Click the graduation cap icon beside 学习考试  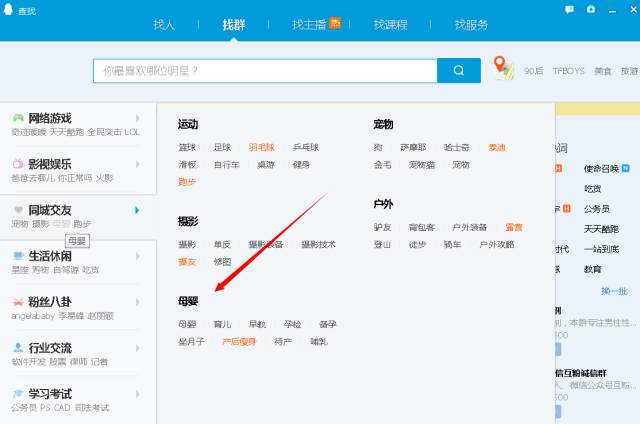[18, 394]
